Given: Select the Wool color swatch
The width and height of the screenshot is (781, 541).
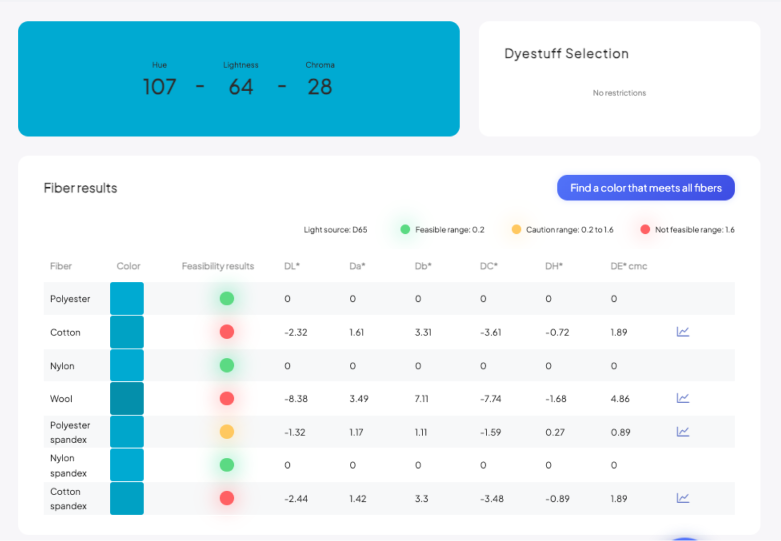Looking at the screenshot, I should tap(127, 398).
